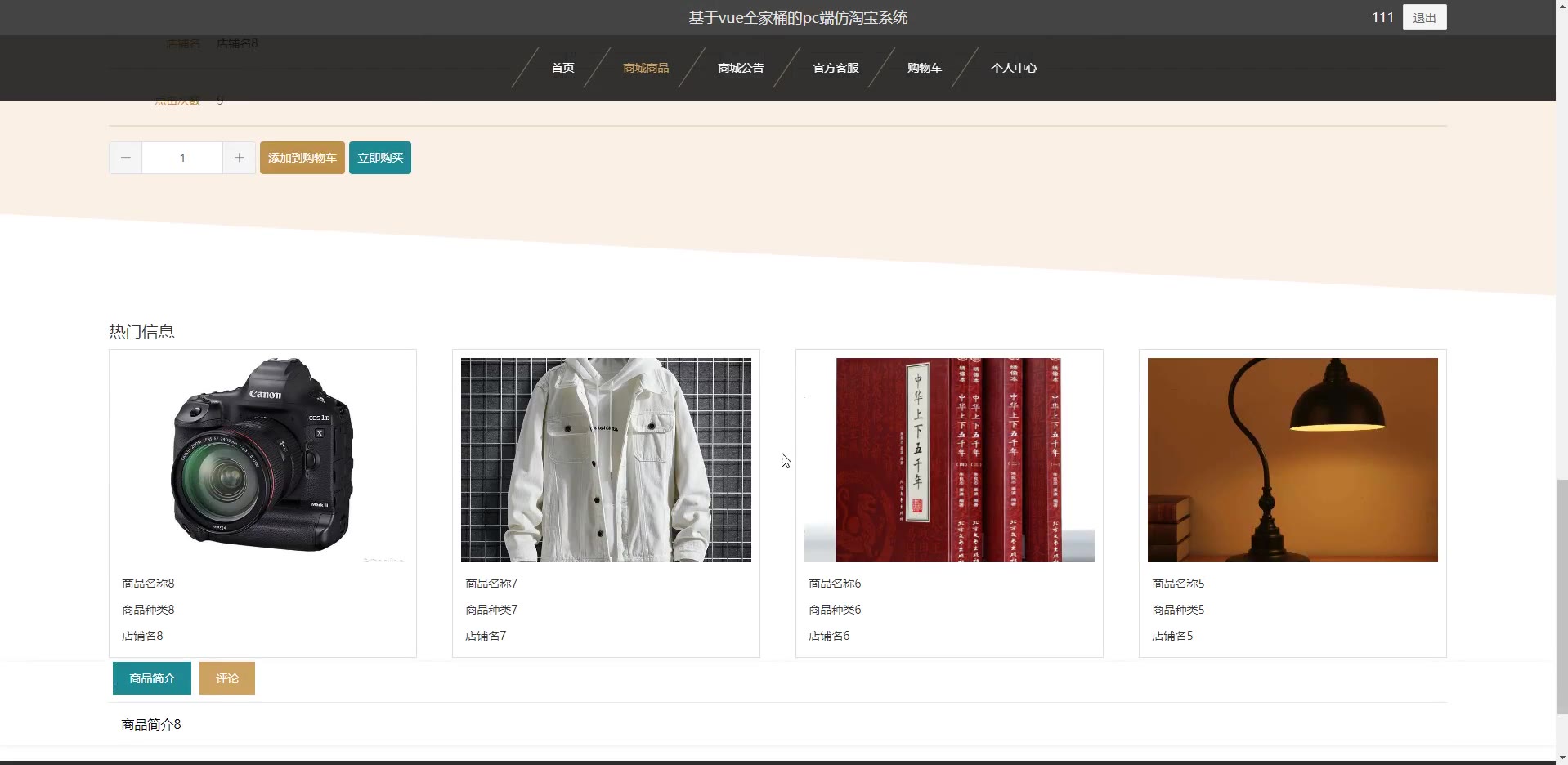The height and width of the screenshot is (765, 1568).
Task: Click the 热门信息 section heading
Action: [141, 332]
